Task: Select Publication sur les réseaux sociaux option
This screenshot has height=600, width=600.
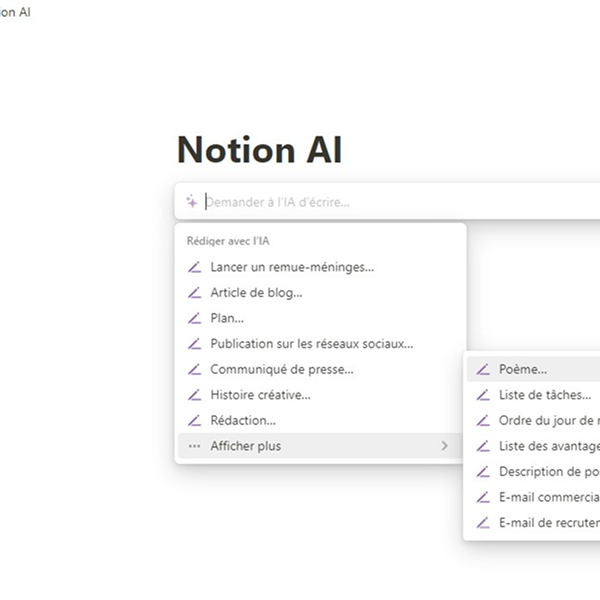Action: point(311,344)
